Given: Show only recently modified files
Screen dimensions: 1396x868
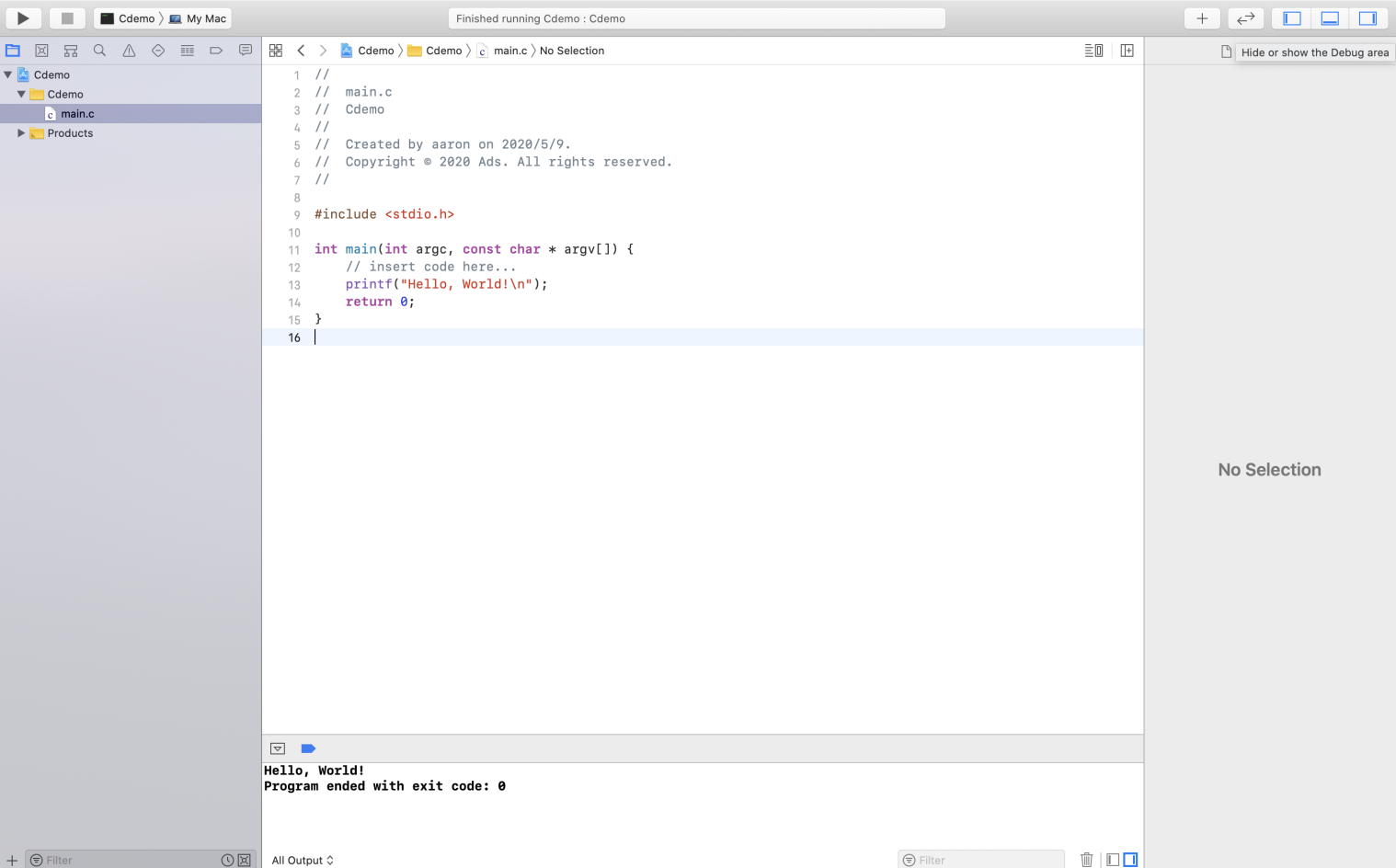Looking at the screenshot, I should [x=227, y=860].
